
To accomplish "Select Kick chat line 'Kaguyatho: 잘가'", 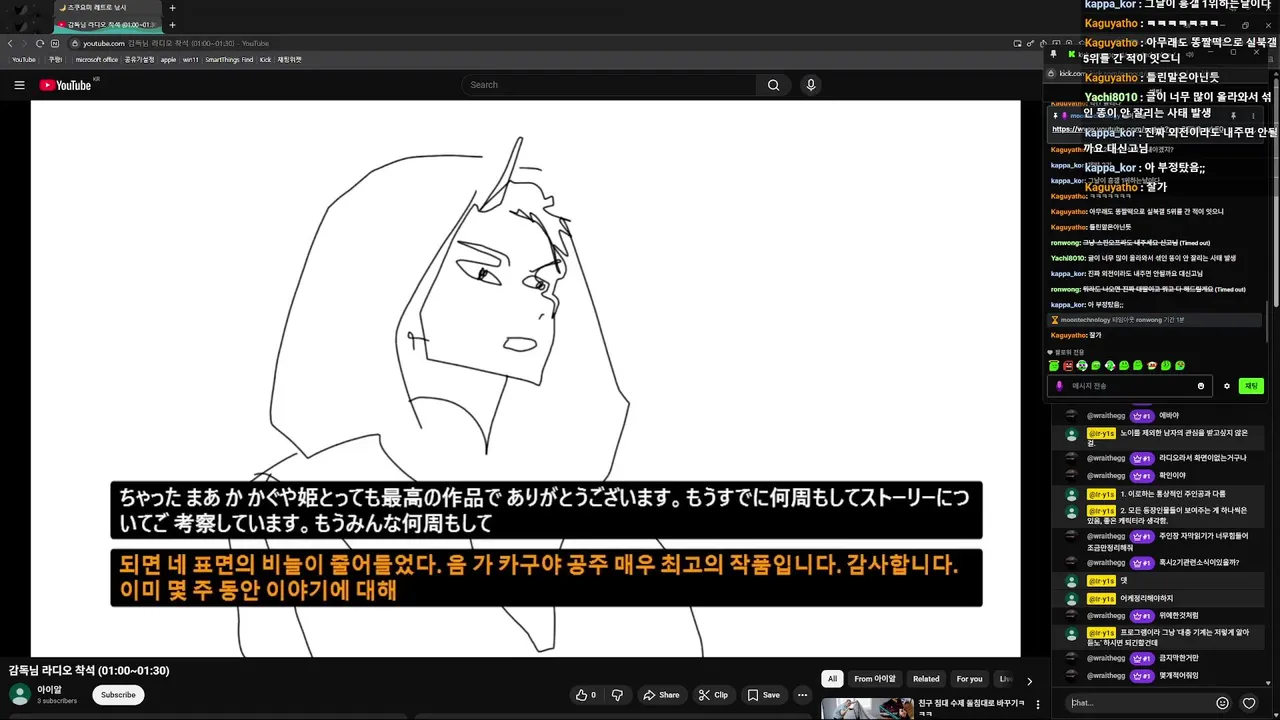I will (1076, 335).
